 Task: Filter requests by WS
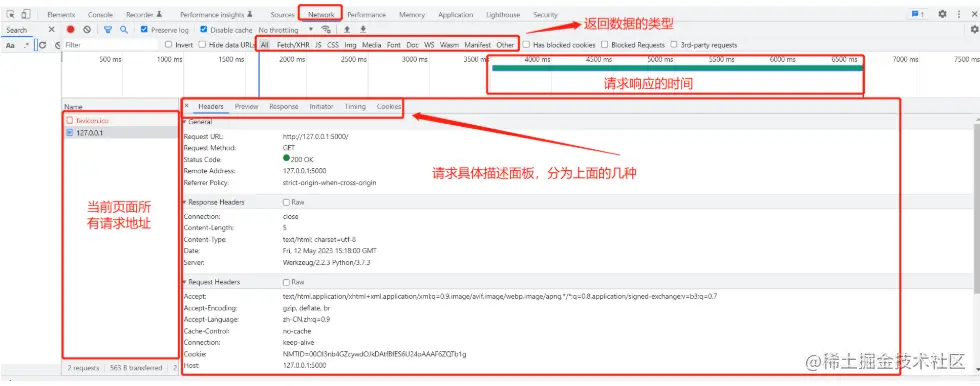429,45
